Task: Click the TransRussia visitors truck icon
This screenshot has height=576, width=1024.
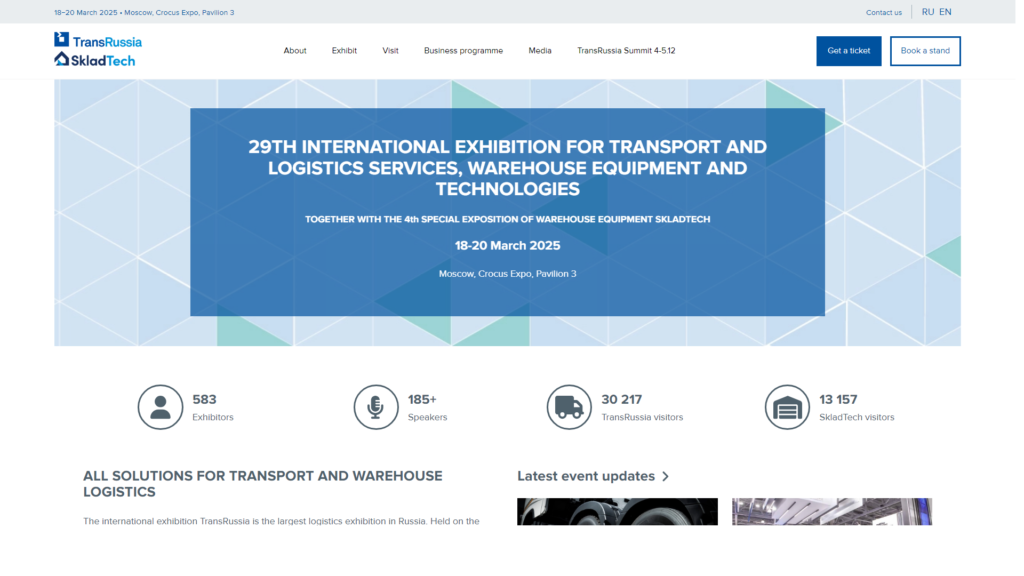Action: pos(569,407)
